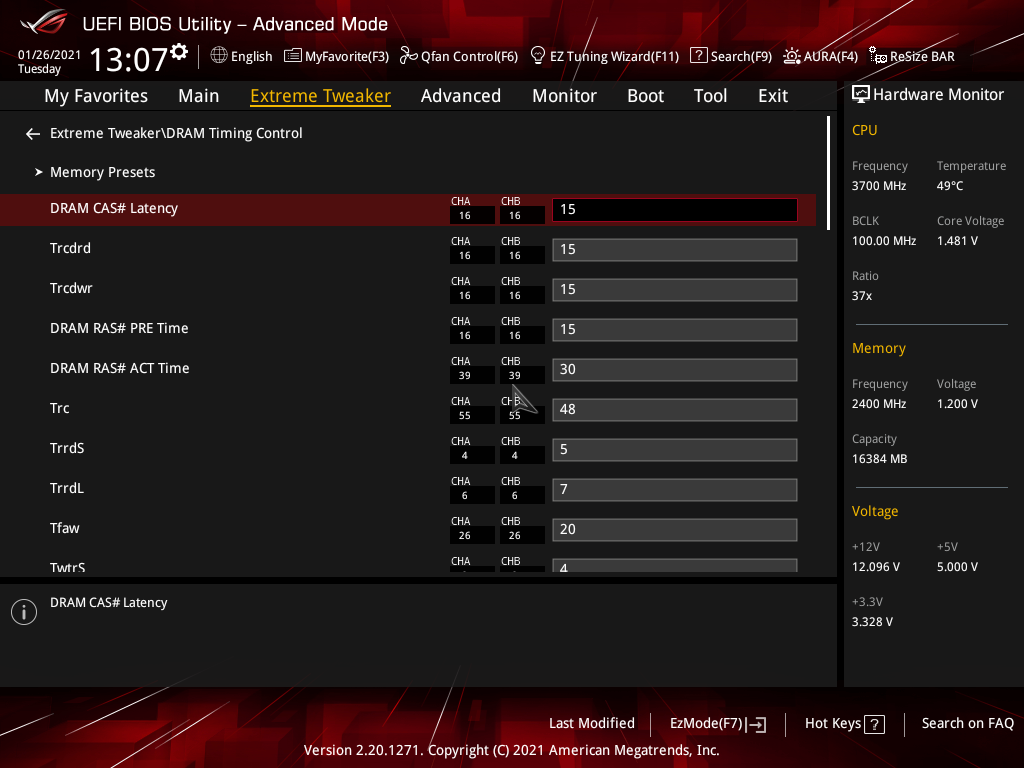Launch EZ Tuning Wizard(F11) bulb icon
1024x768 pixels.
[538, 56]
